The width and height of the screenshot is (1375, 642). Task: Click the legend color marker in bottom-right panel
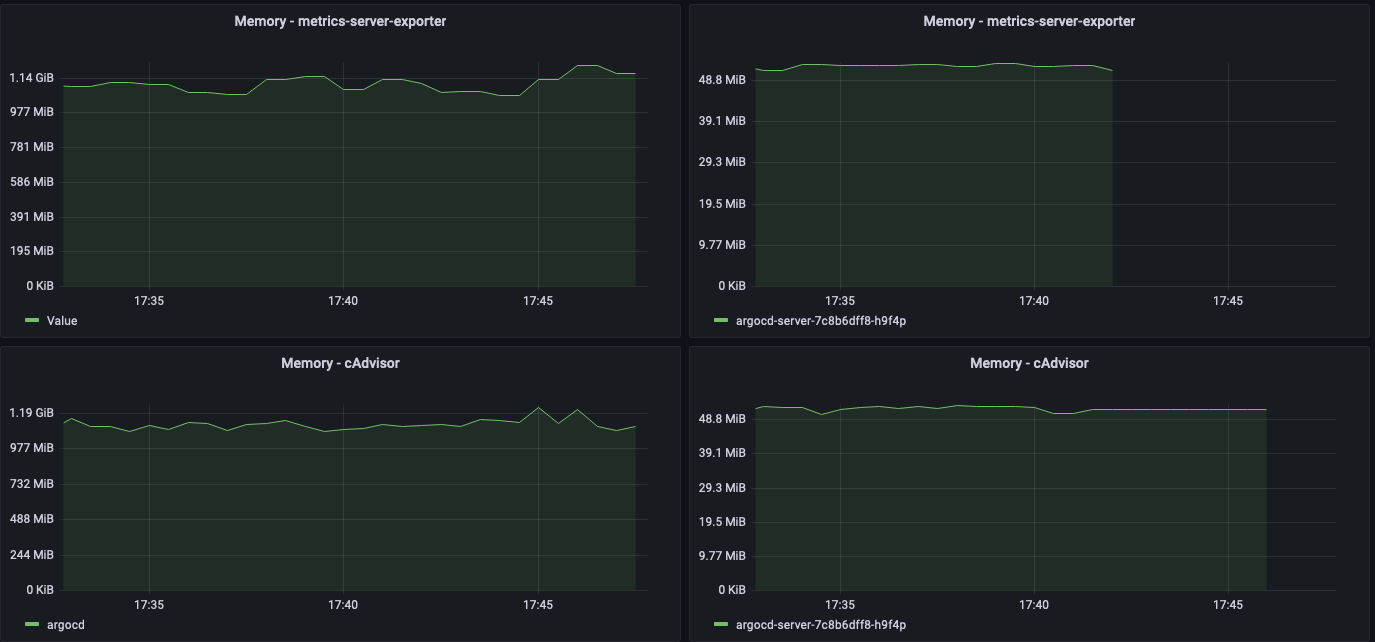point(719,624)
